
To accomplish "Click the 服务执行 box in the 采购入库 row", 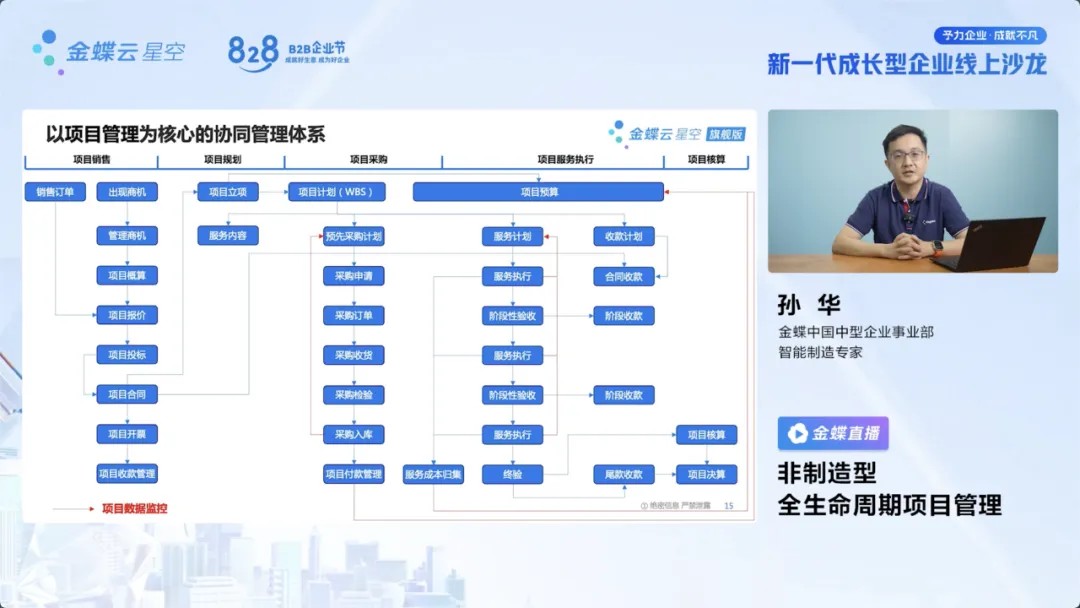I will tap(512, 434).
